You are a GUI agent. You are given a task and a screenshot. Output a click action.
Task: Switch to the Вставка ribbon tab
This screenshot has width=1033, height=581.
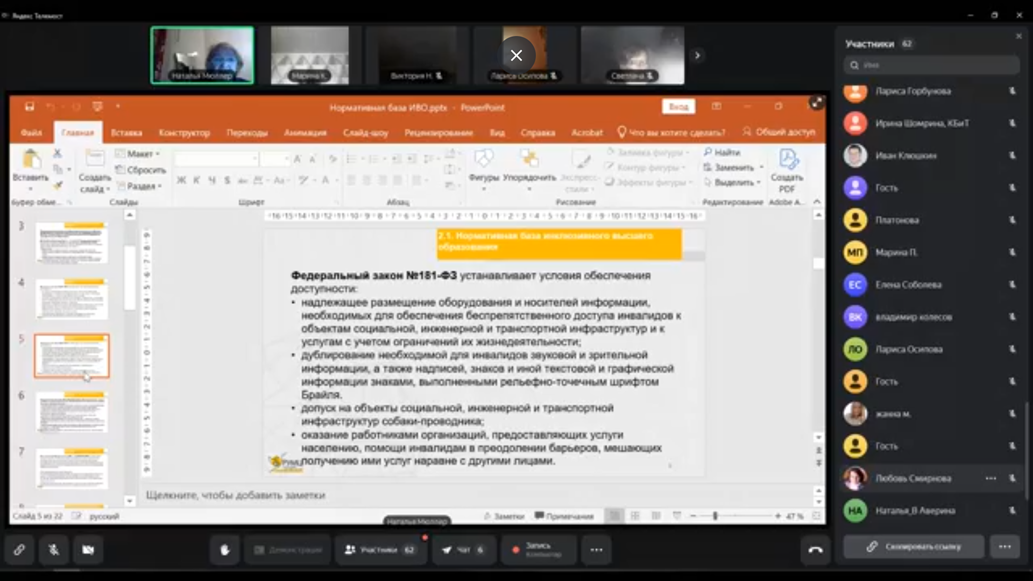[126, 132]
